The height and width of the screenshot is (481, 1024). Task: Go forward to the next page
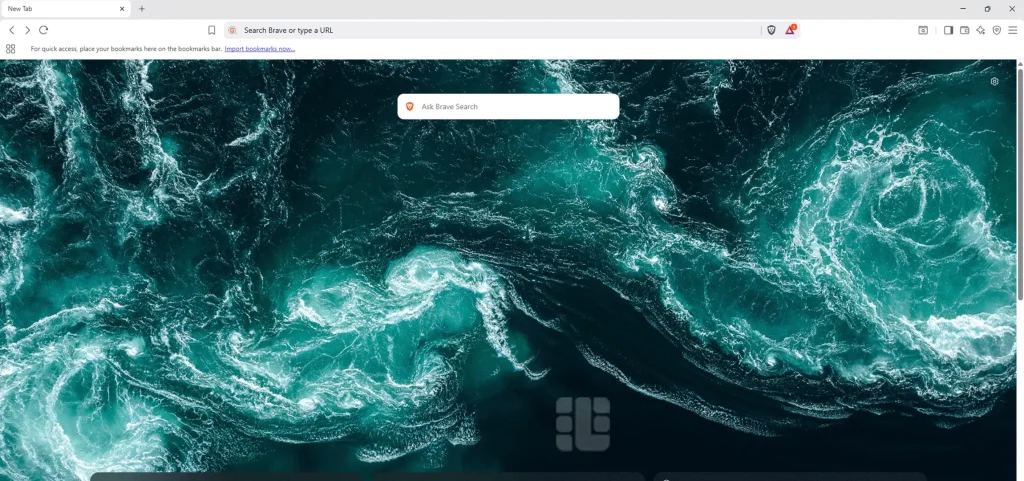click(27, 30)
